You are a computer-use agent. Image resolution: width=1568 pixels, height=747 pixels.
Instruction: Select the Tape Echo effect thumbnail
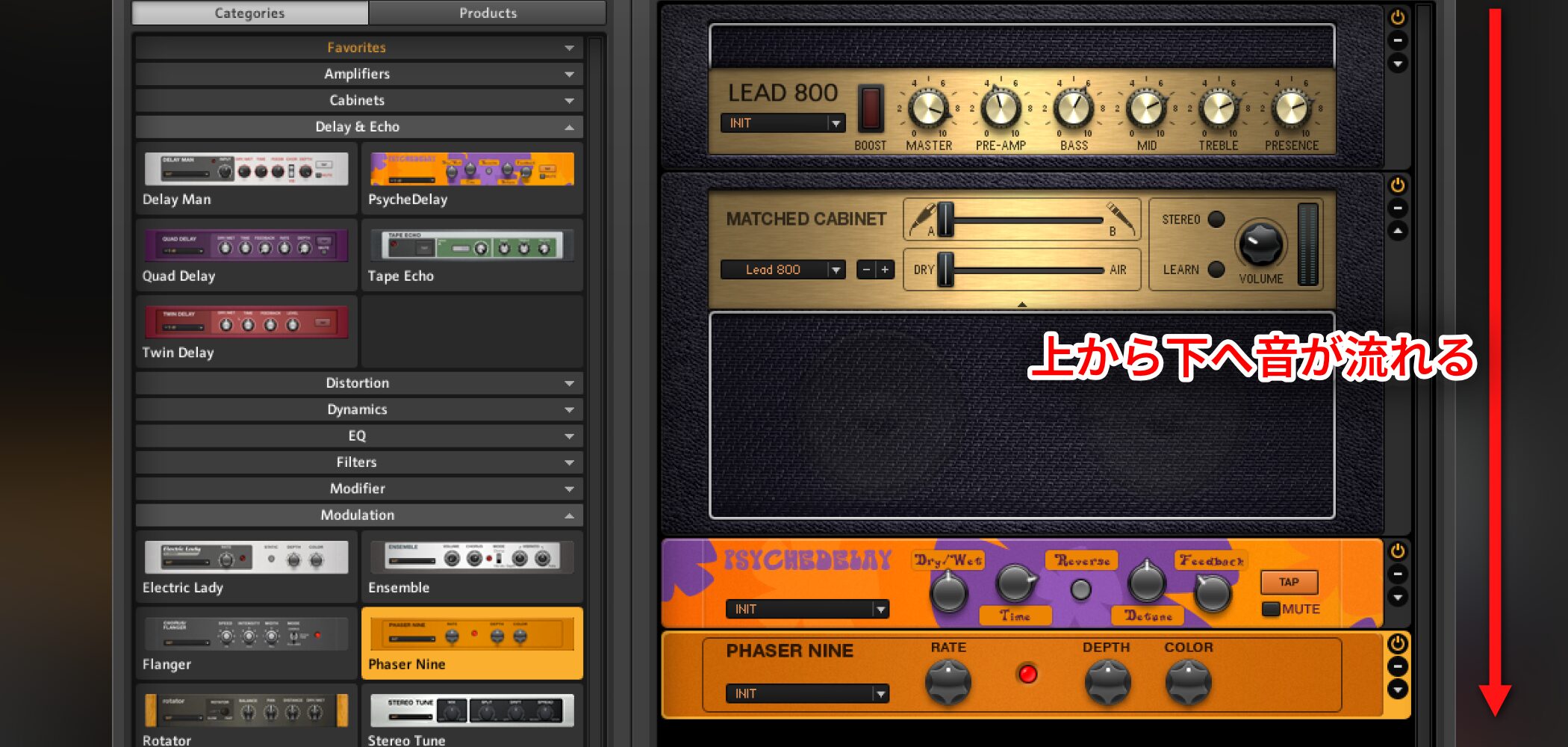tap(472, 246)
